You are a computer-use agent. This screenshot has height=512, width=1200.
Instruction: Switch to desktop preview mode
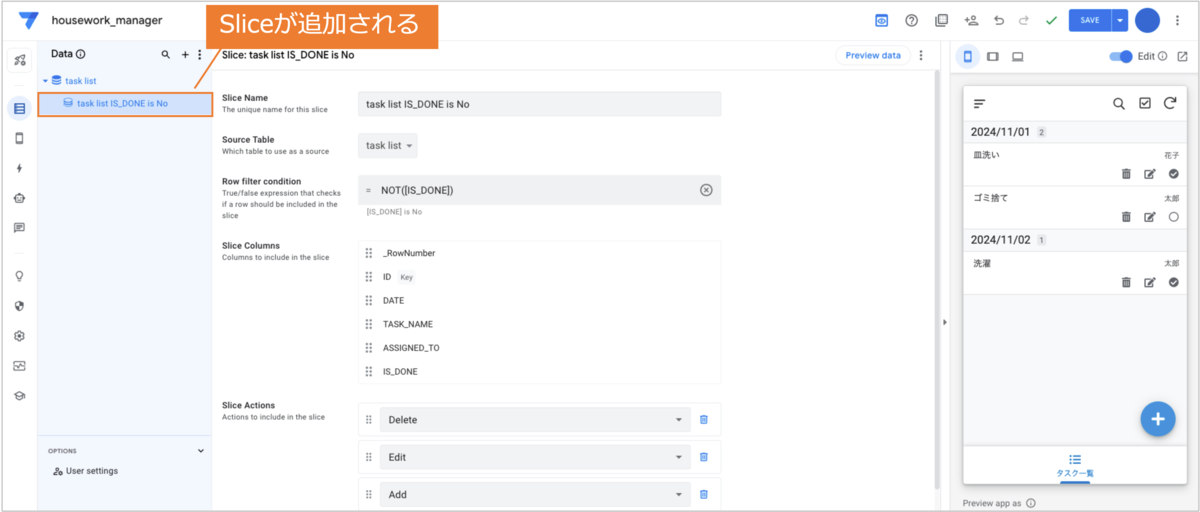(1018, 56)
